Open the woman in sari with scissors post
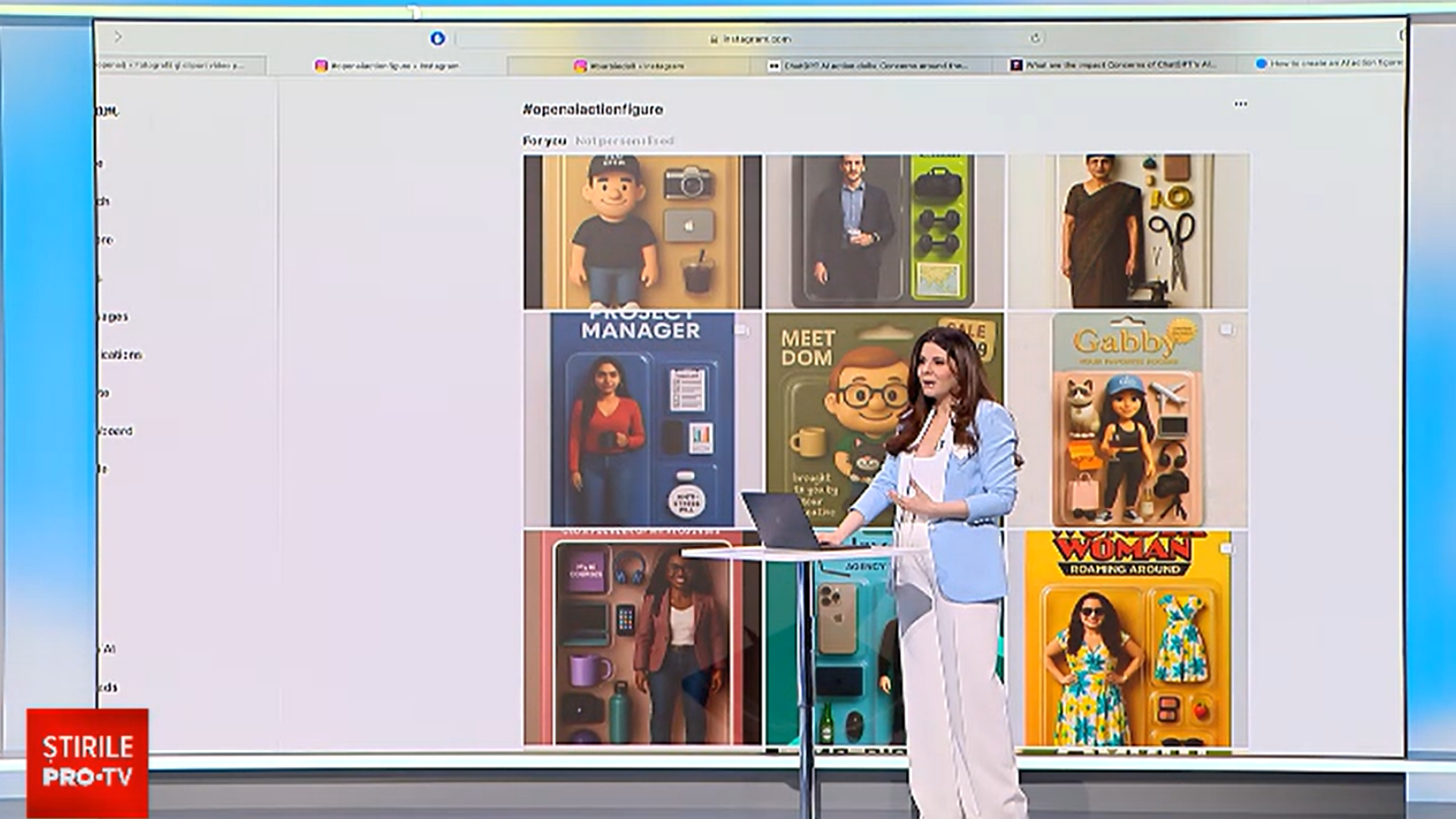This screenshot has width=1456, height=819. pos(1128,231)
